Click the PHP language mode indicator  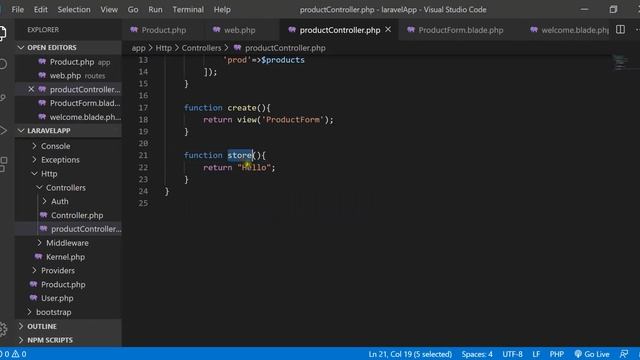click(x=556, y=354)
